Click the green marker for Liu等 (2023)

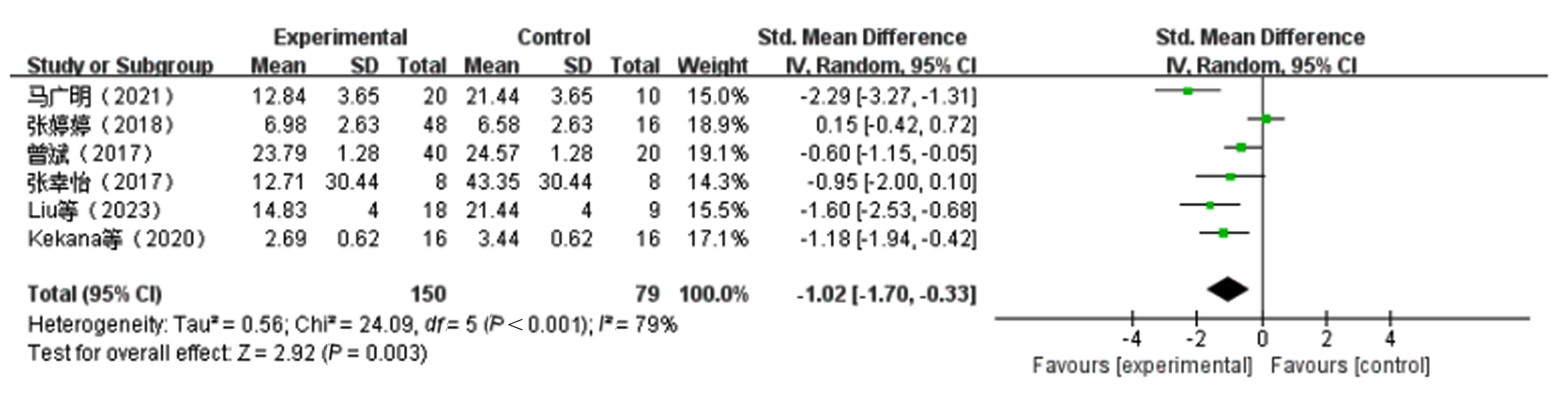coord(1210,205)
